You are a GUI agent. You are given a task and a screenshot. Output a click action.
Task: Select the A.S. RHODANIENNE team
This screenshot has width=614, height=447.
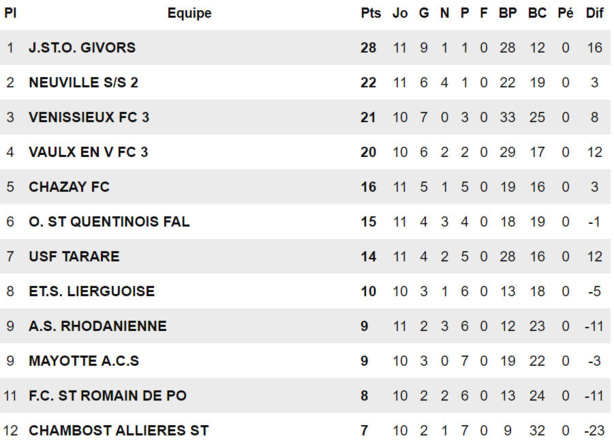coord(98,326)
